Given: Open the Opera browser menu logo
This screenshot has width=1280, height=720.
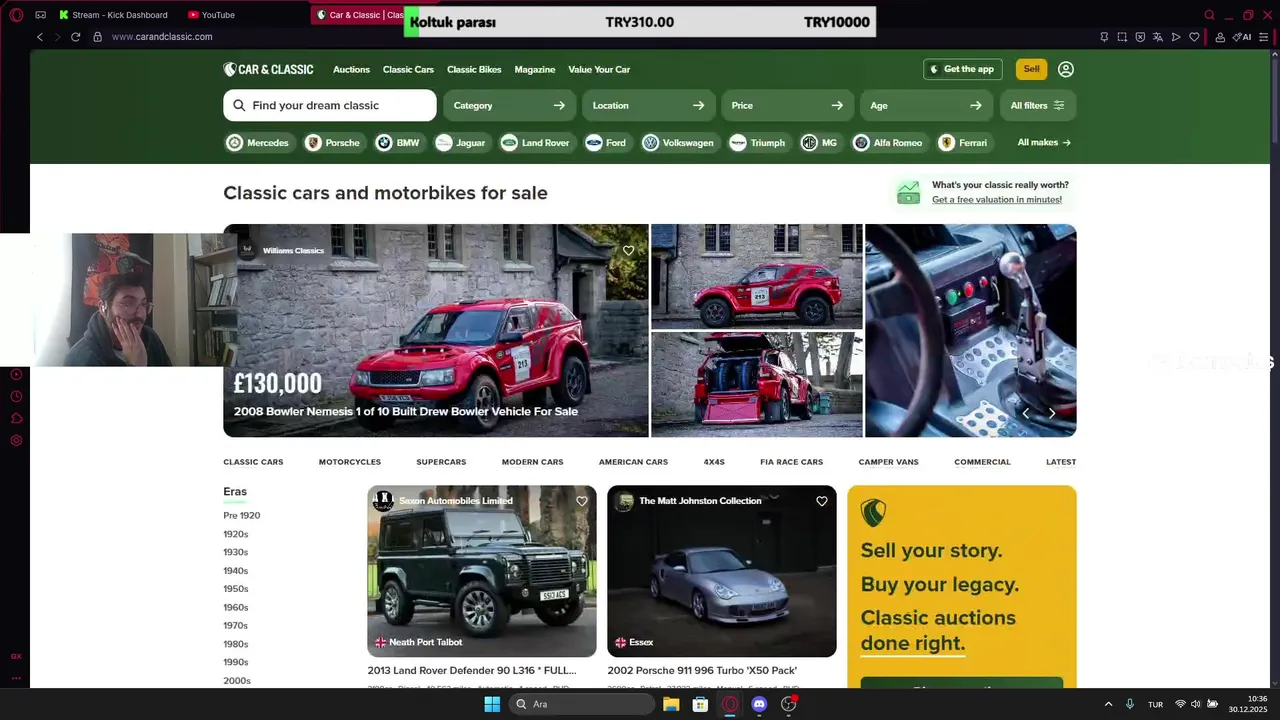Looking at the screenshot, I should 16,15.
